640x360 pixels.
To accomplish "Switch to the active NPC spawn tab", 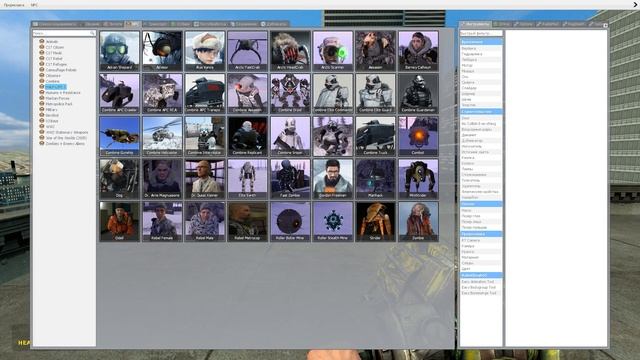I will coord(133,24).
